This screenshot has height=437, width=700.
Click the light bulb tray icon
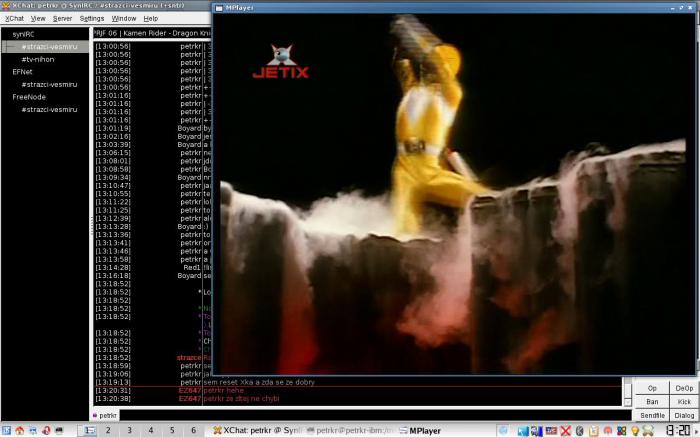(x=635, y=430)
